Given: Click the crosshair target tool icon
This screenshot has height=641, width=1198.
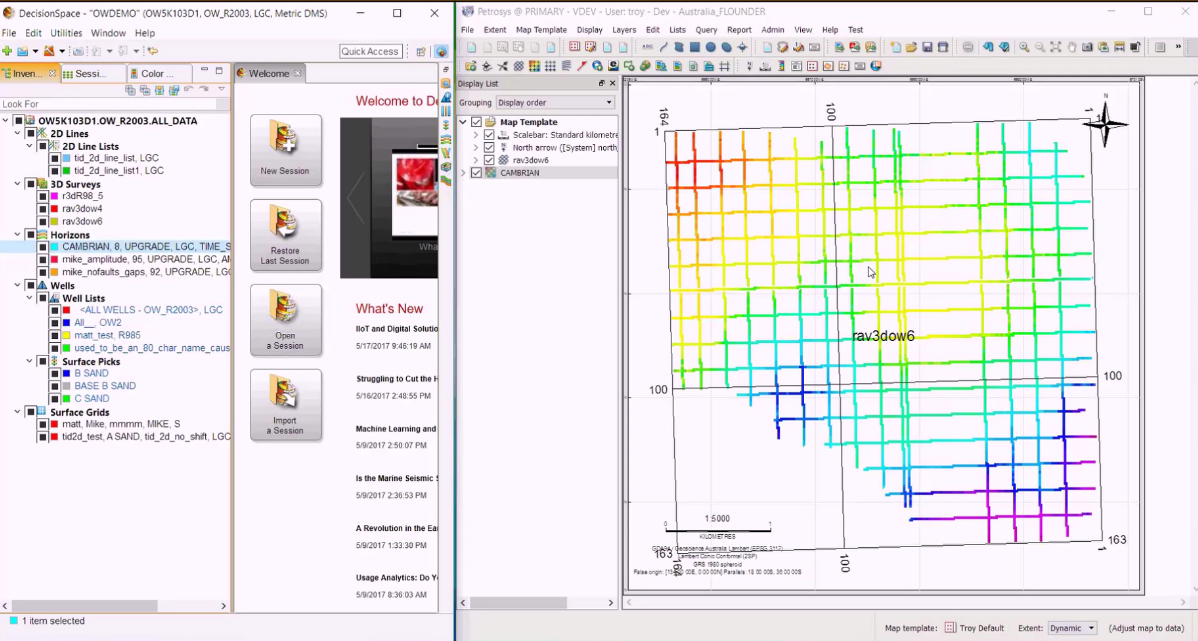Looking at the screenshot, I should [742, 47].
